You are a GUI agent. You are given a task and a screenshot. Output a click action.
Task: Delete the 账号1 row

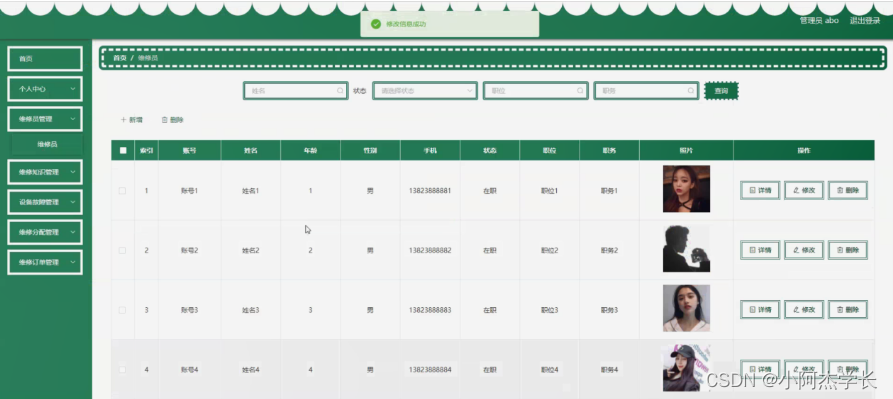click(847, 191)
